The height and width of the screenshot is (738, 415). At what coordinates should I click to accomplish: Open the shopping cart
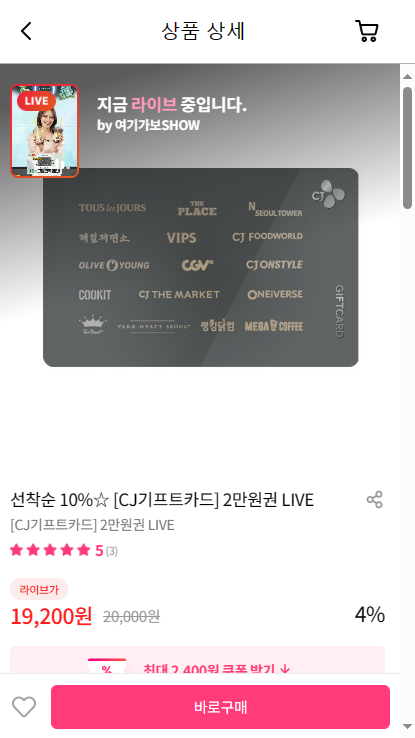pyautogui.click(x=367, y=31)
